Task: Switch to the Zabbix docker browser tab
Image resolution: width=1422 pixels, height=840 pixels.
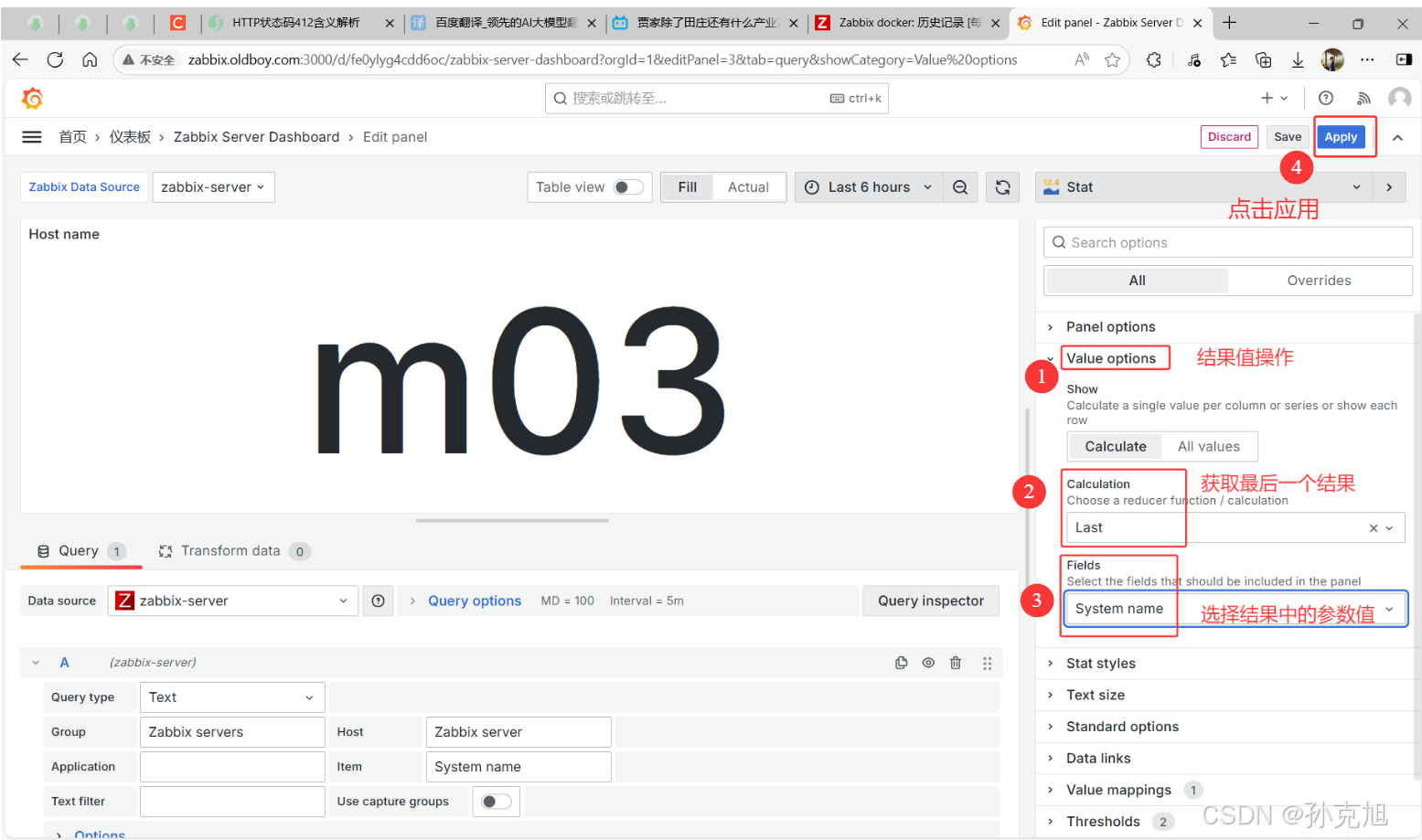Action: 908,23
